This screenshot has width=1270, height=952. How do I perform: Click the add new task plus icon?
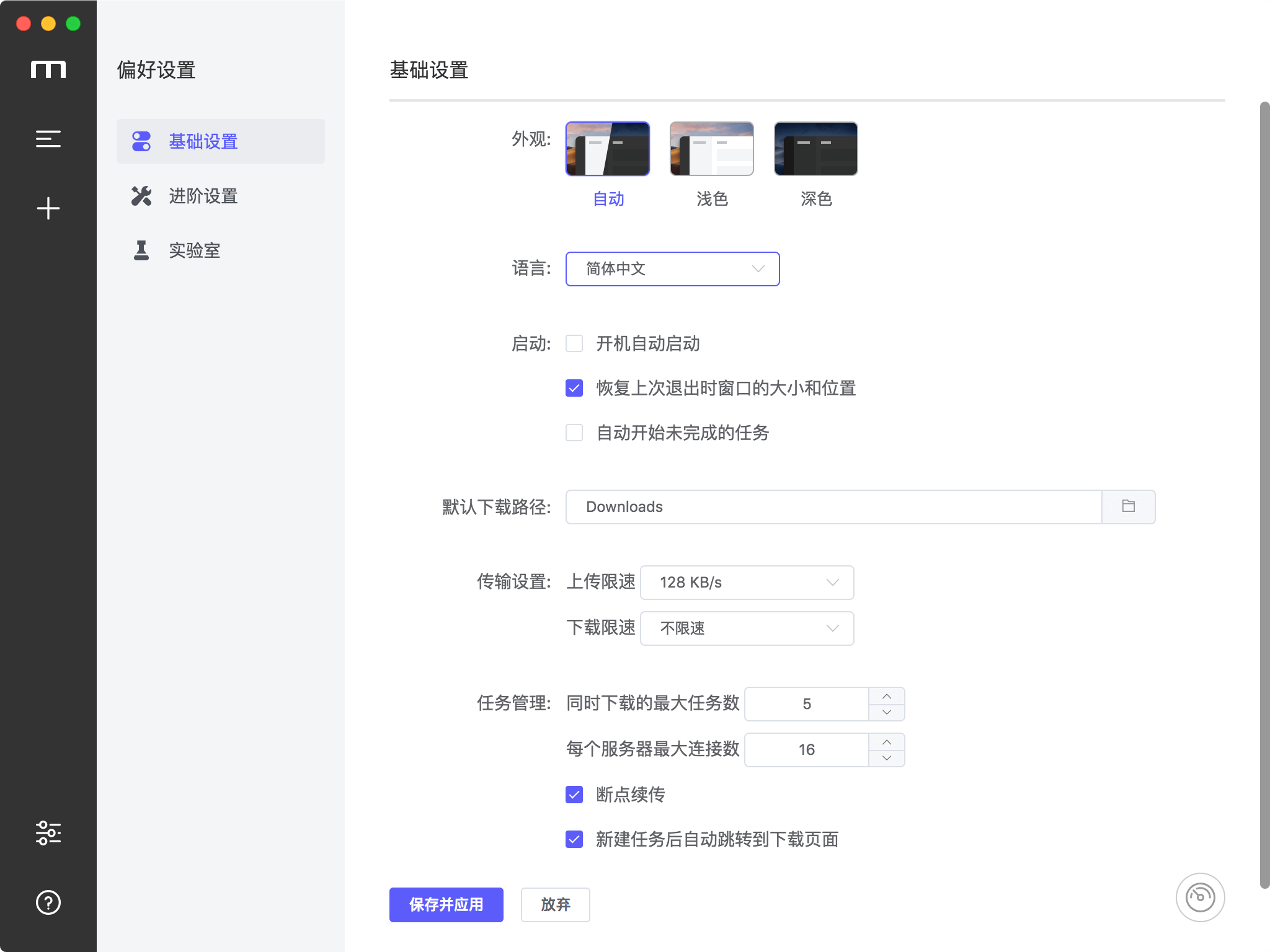(48, 207)
